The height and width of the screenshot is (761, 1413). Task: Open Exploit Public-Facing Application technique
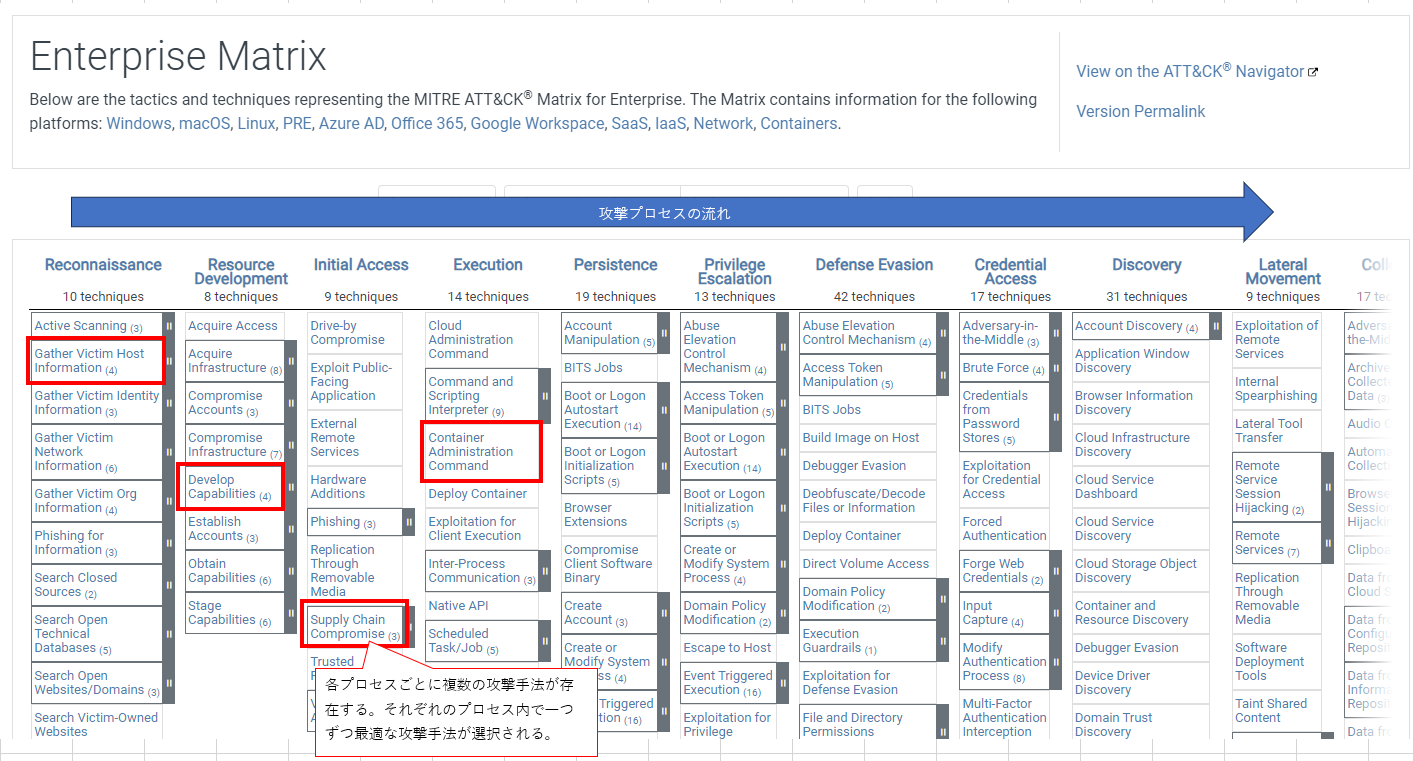tap(351, 382)
